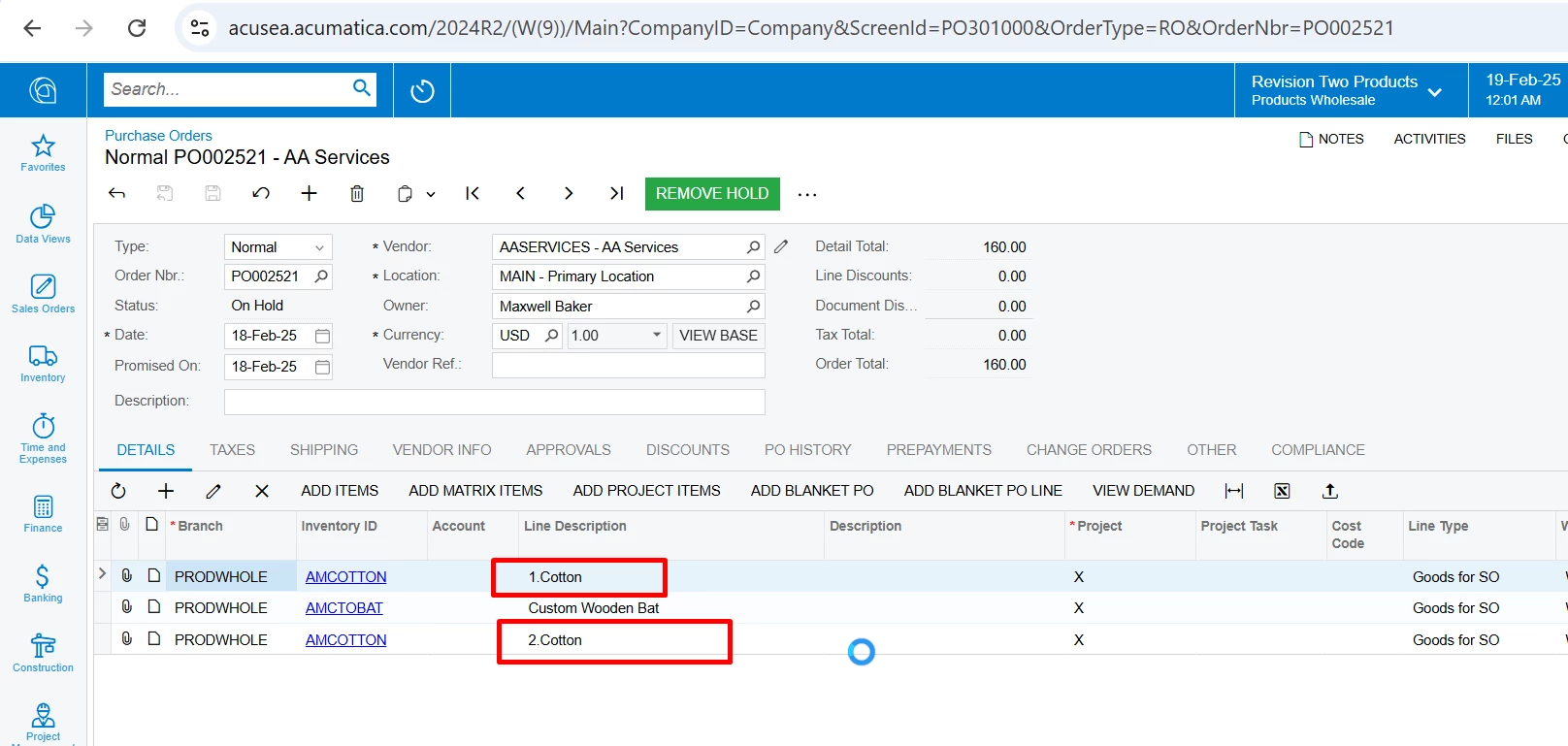Image resolution: width=1568 pixels, height=746 pixels.
Task: Add a new purchase order record
Action: (x=309, y=193)
